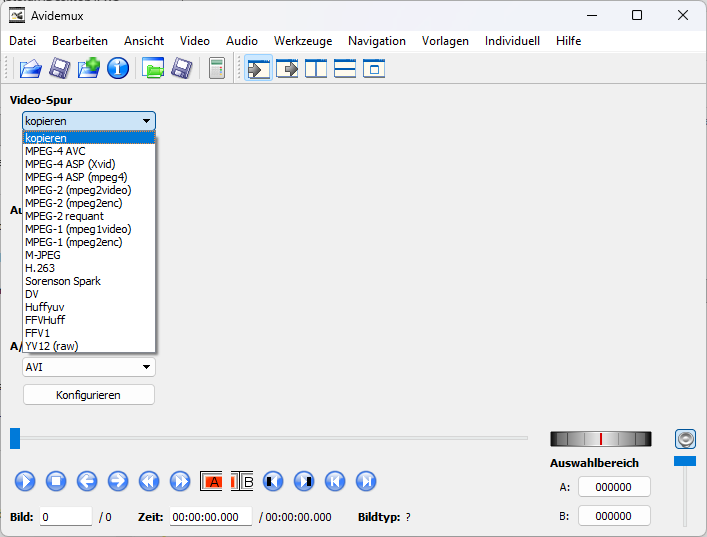
Task: Go to previous frame arrow
Action: tap(87, 481)
